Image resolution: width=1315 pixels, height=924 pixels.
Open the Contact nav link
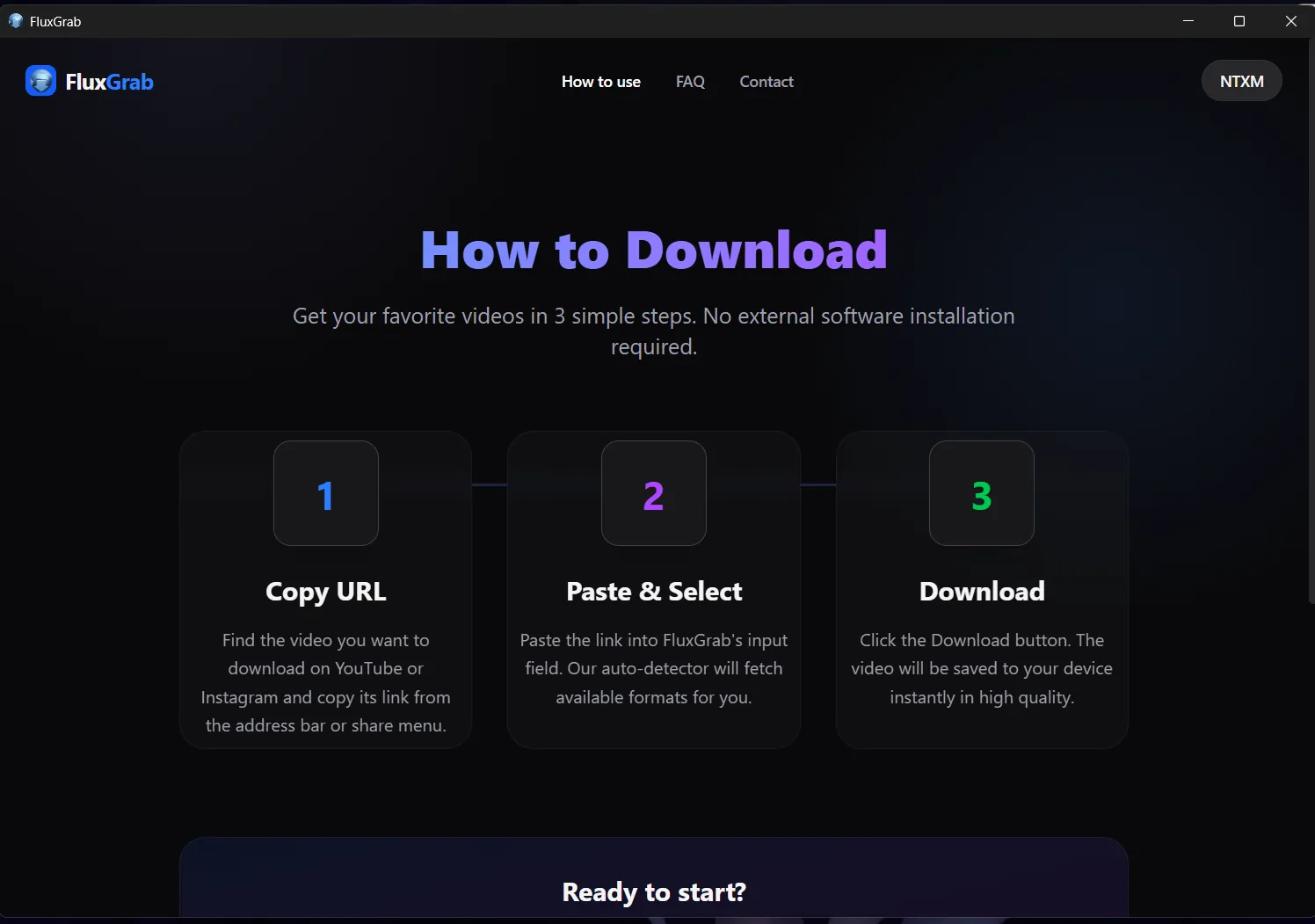[766, 82]
